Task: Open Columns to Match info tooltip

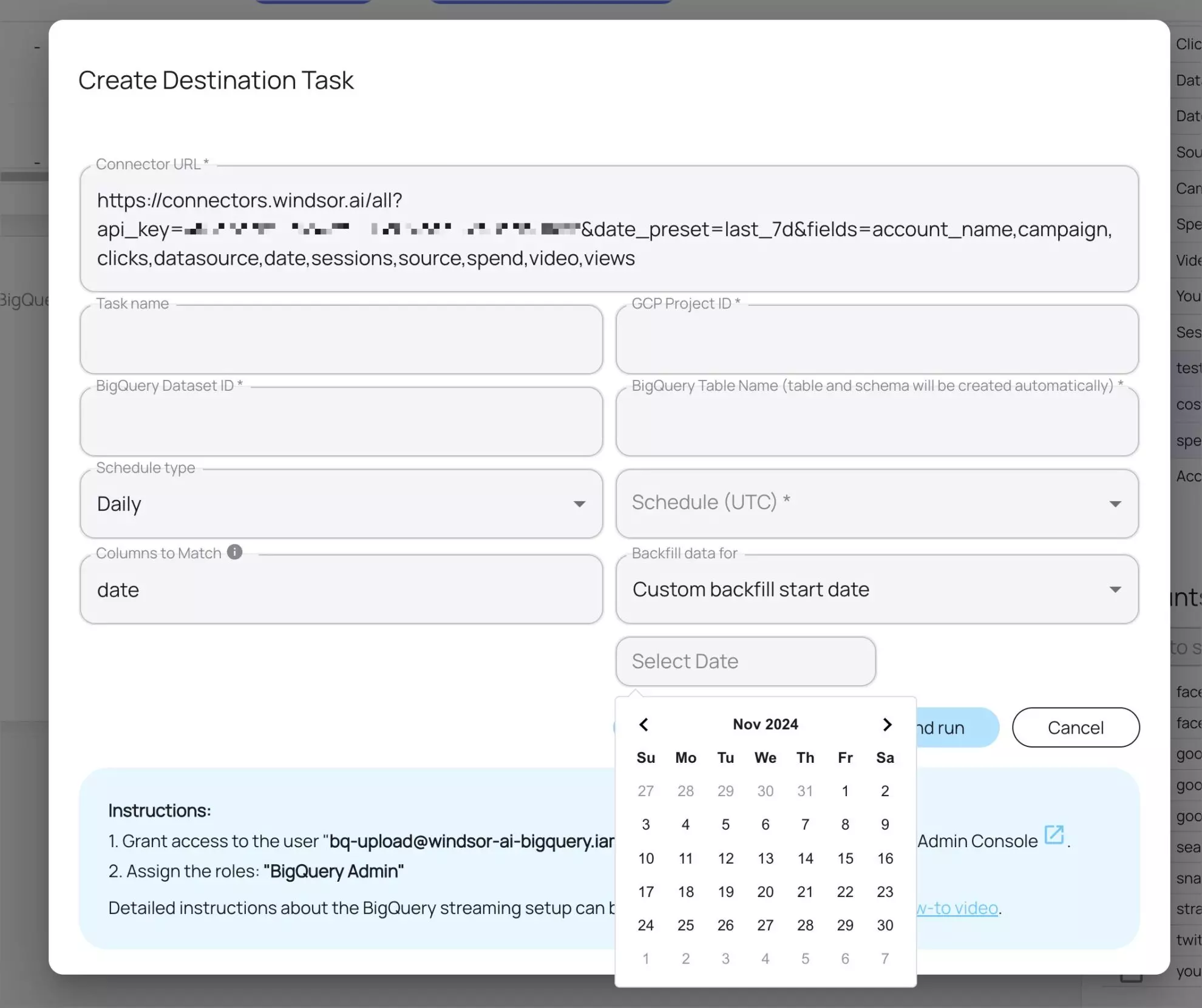Action: 235,552
